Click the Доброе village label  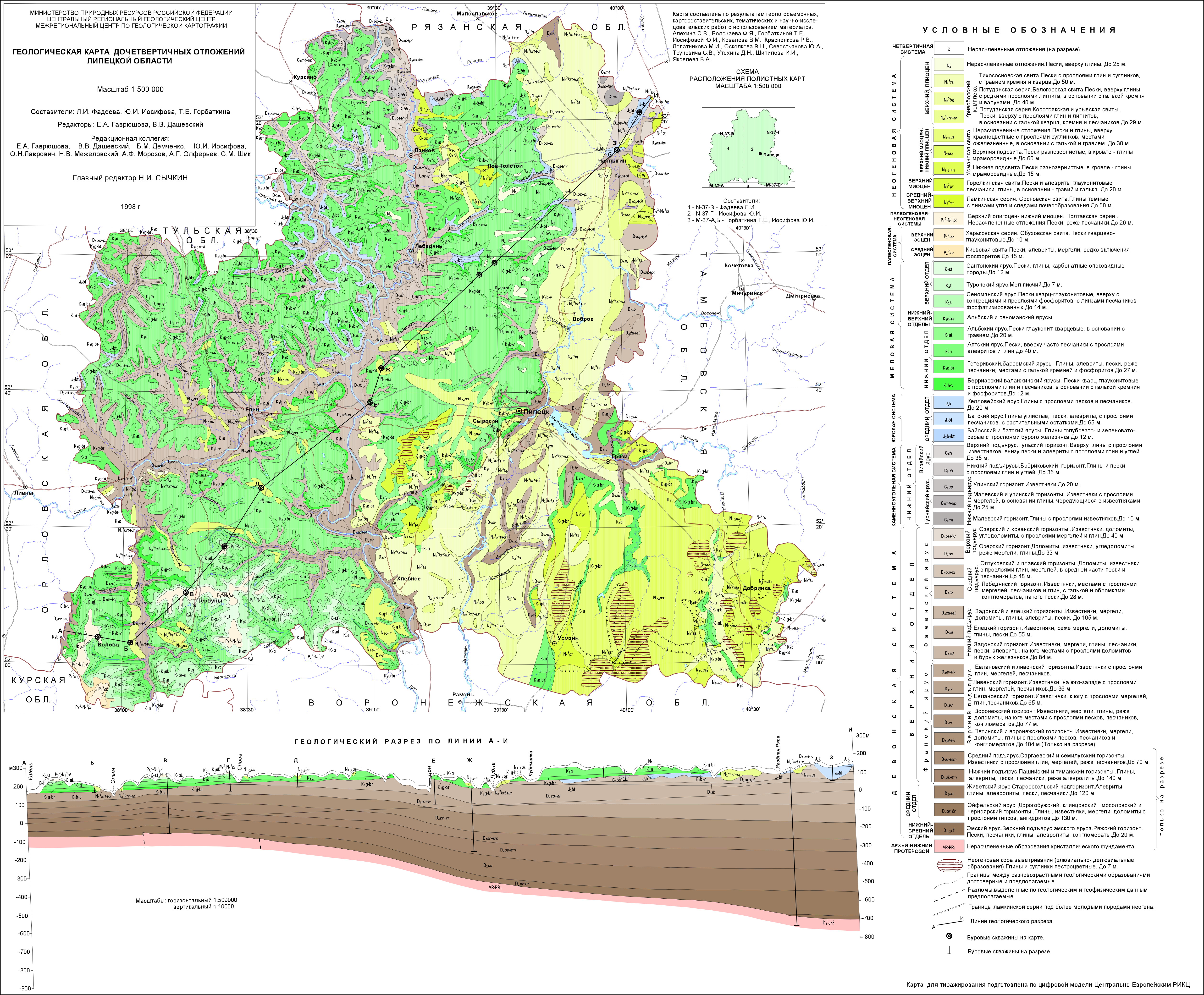click(583, 319)
